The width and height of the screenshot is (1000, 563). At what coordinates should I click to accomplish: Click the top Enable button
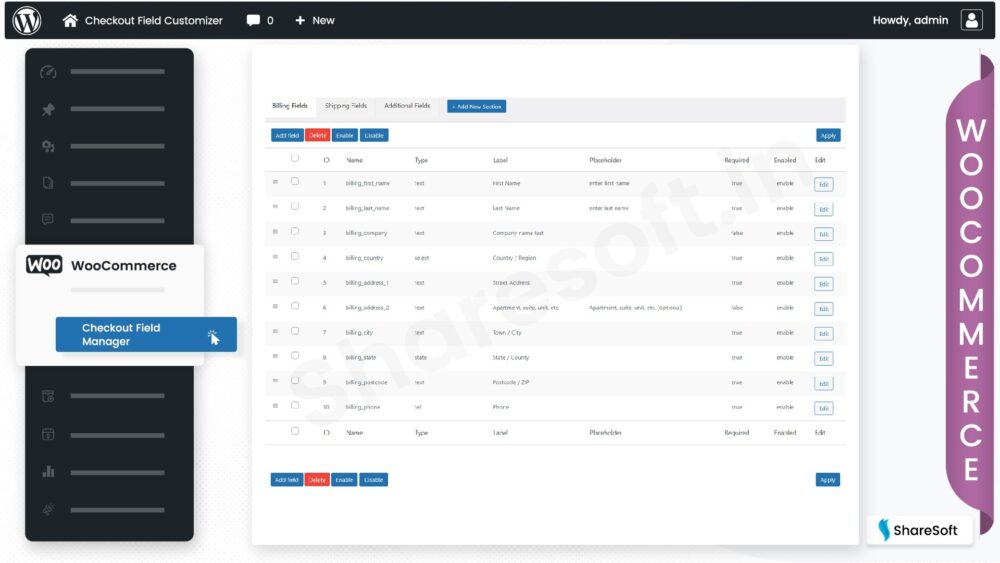pos(344,135)
